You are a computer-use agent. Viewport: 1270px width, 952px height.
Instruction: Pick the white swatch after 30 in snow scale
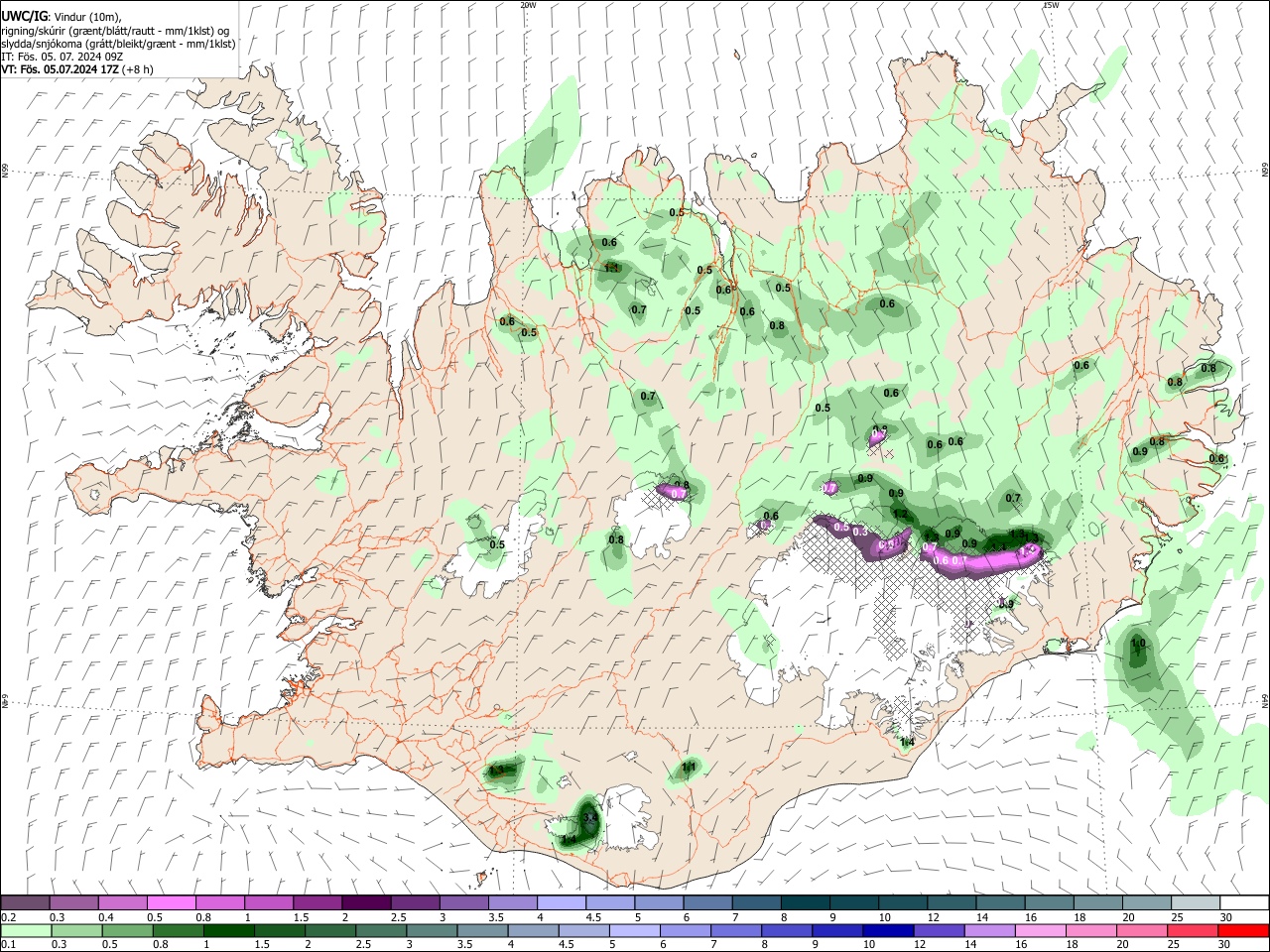tap(1244, 902)
